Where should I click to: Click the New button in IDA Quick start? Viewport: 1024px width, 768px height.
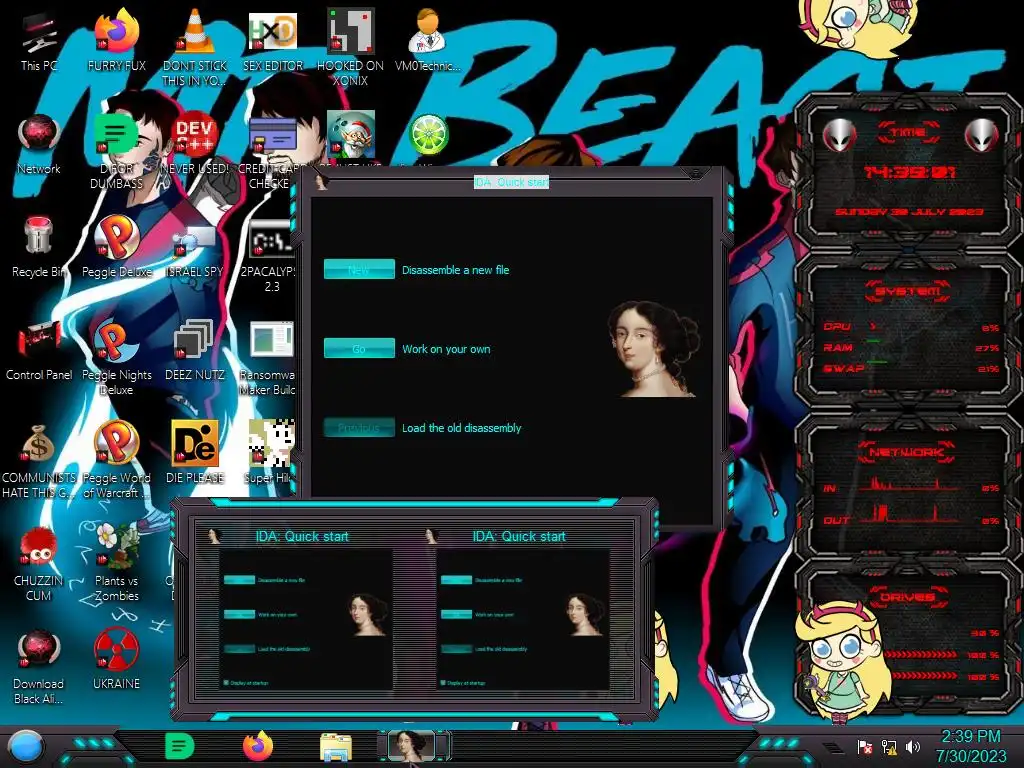pos(359,269)
